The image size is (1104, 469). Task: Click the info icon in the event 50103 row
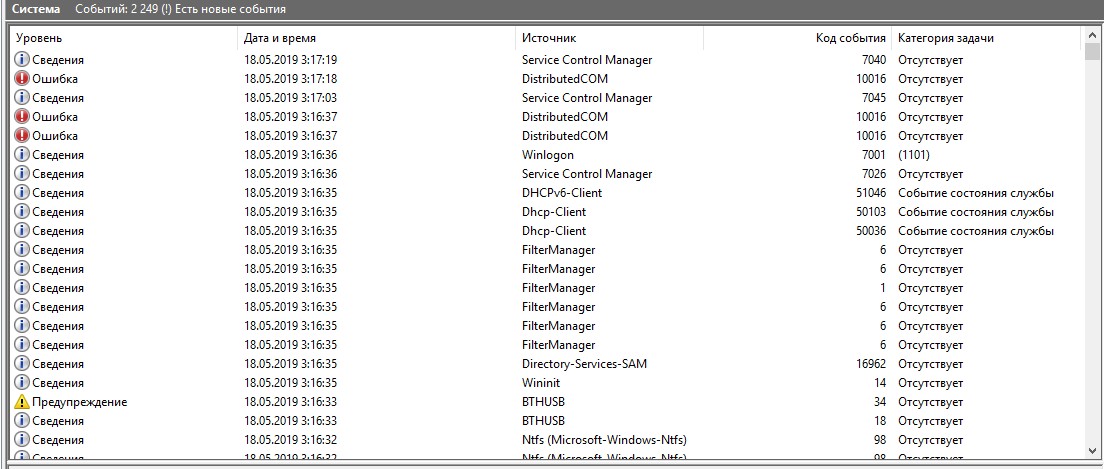pyautogui.click(x=23, y=212)
